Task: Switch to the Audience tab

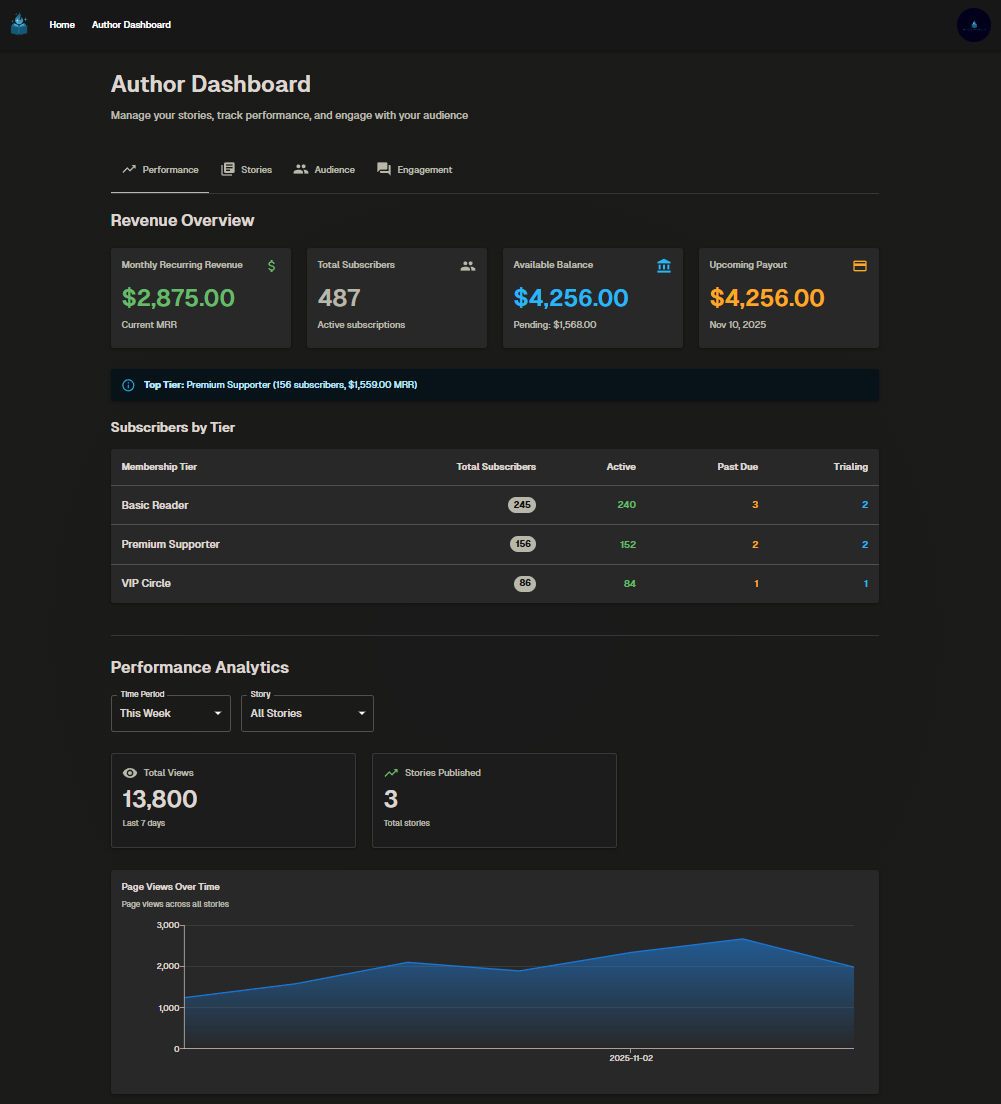Action: coord(324,169)
